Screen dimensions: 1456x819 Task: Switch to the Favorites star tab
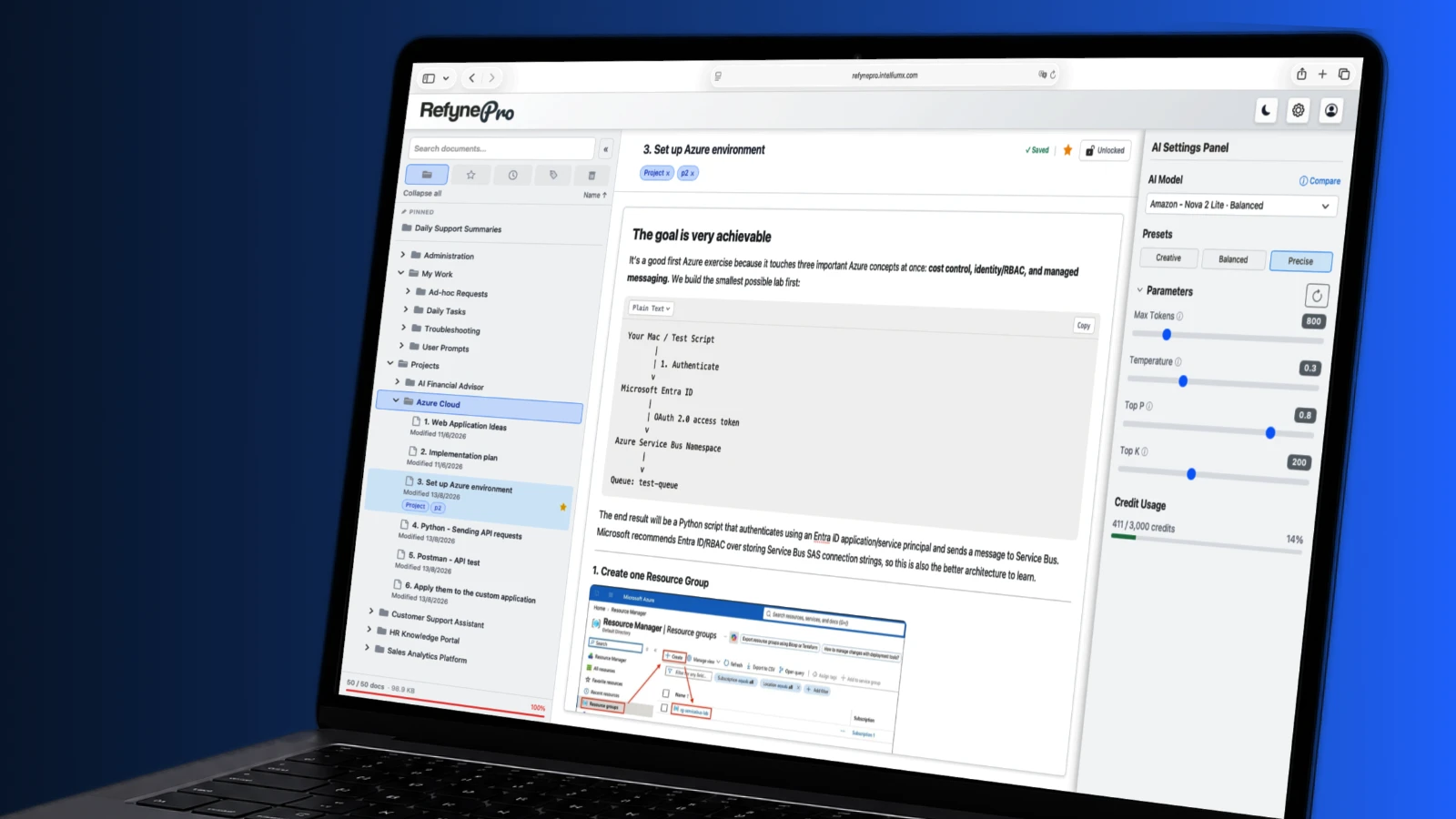click(470, 175)
